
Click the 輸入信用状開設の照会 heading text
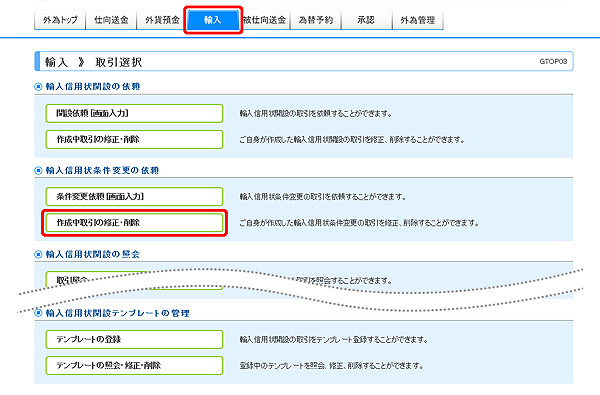(x=93, y=254)
